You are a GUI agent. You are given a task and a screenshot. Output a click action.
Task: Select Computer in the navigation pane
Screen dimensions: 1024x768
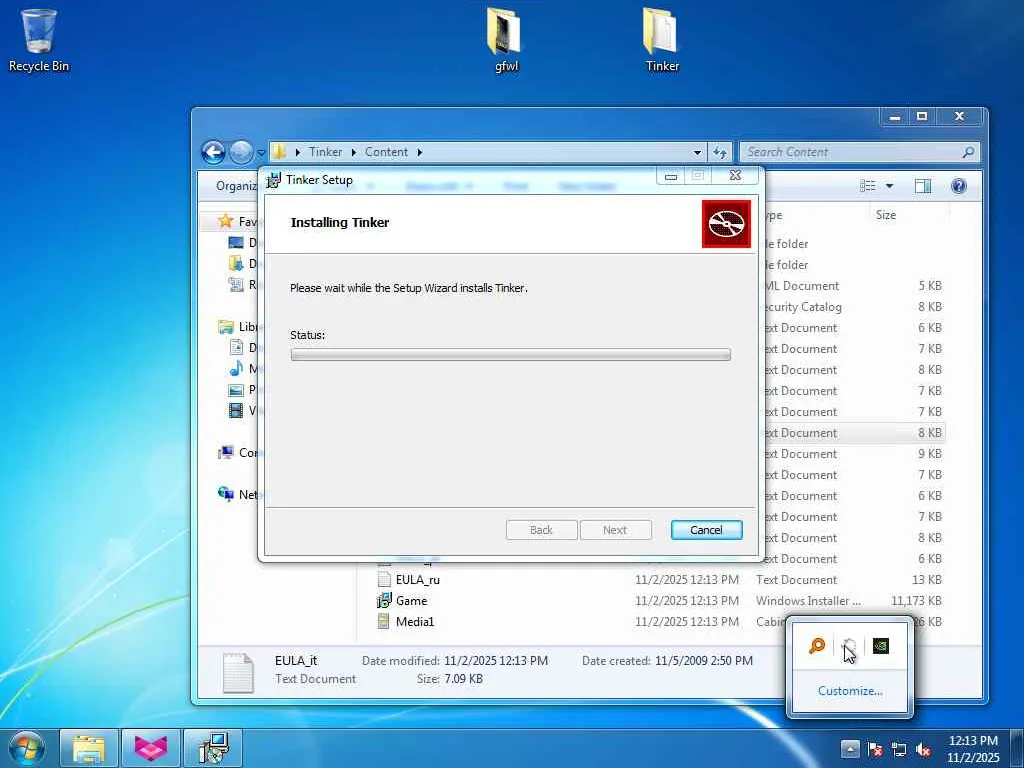[x=238, y=453]
